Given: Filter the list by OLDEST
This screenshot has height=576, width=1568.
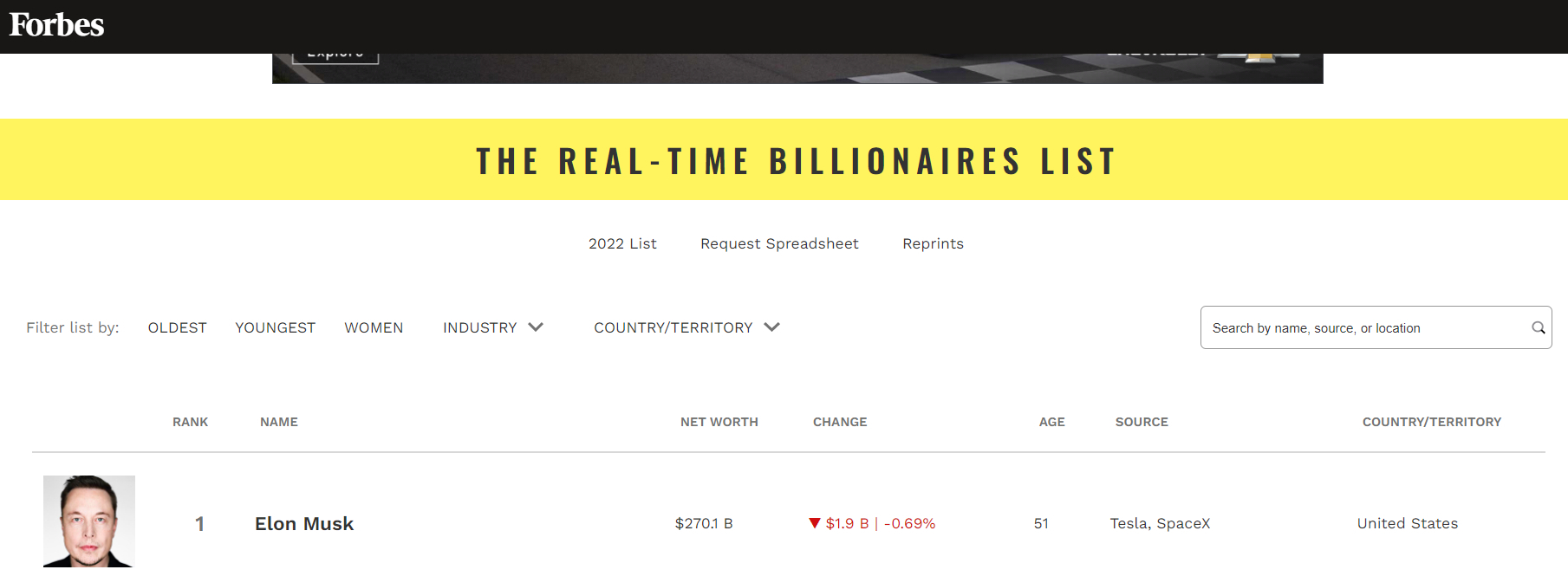Looking at the screenshot, I should pyautogui.click(x=177, y=327).
